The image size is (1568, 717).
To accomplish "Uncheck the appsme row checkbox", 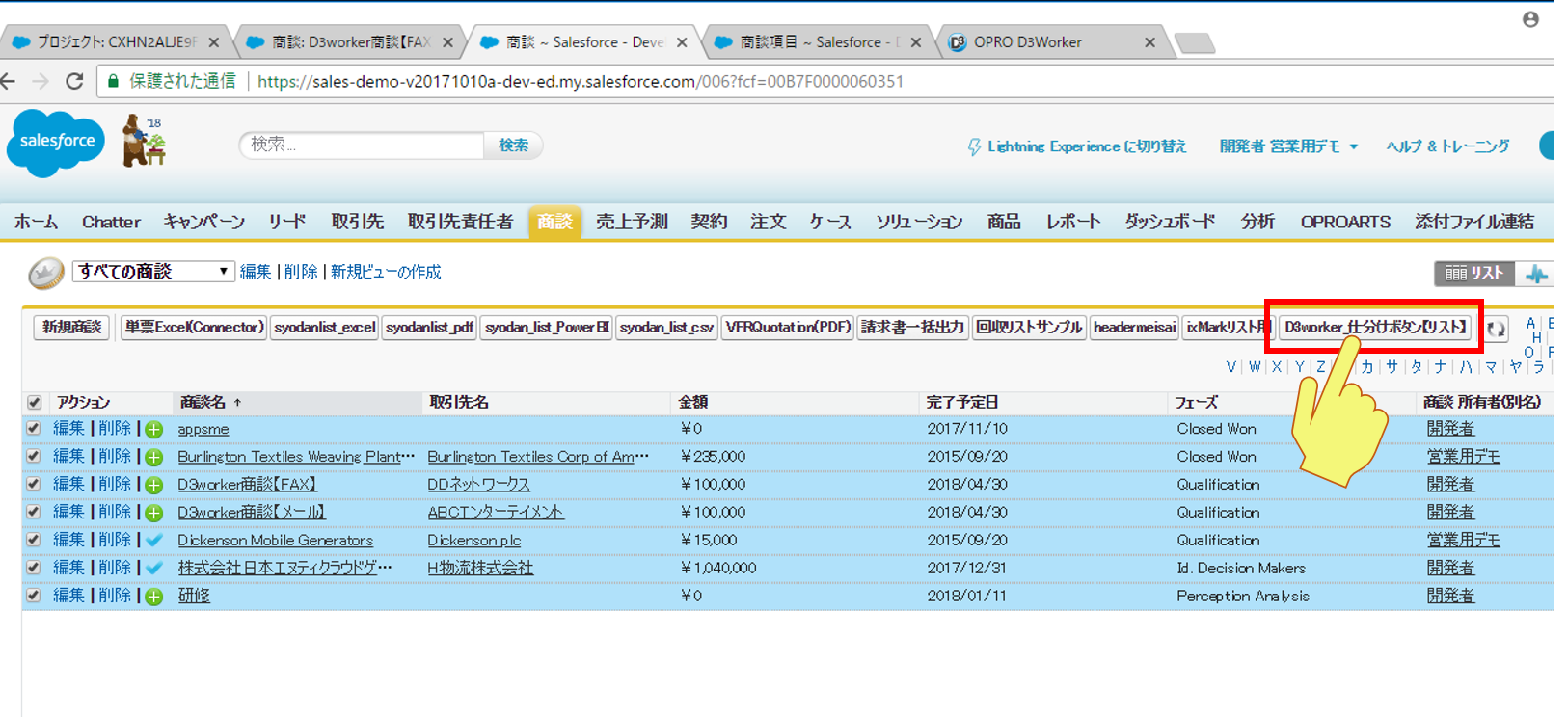I will 35,429.
